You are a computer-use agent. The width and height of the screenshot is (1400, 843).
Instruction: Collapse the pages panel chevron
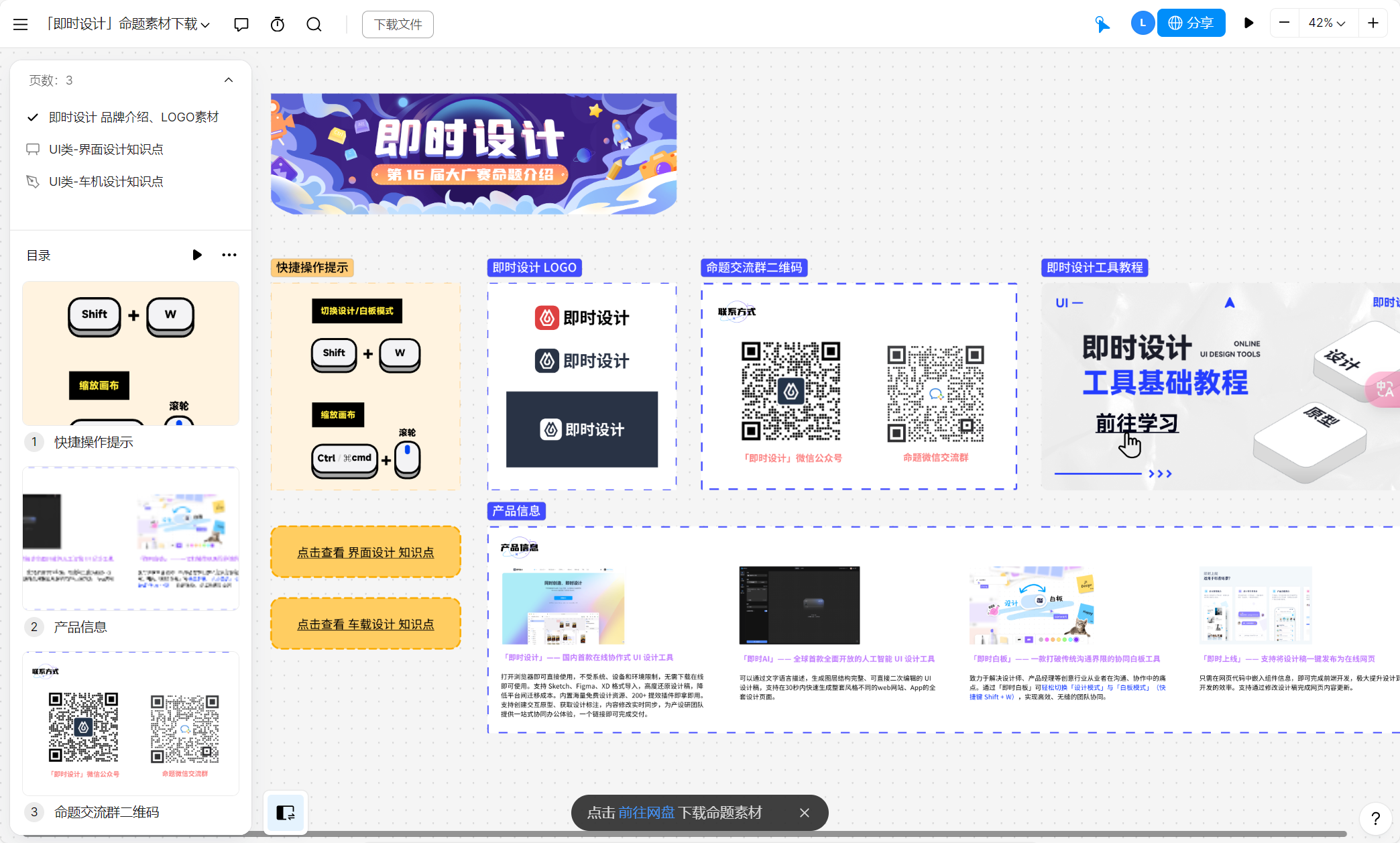pyautogui.click(x=229, y=80)
